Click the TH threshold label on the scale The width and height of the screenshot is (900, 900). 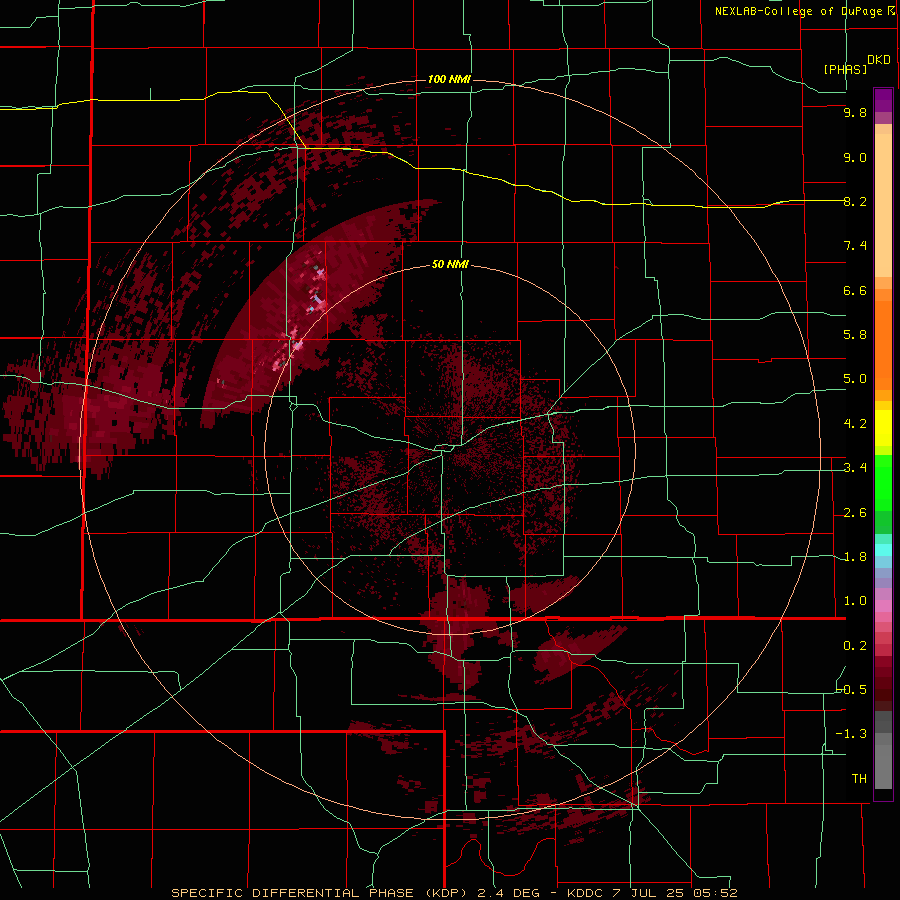(x=859, y=779)
